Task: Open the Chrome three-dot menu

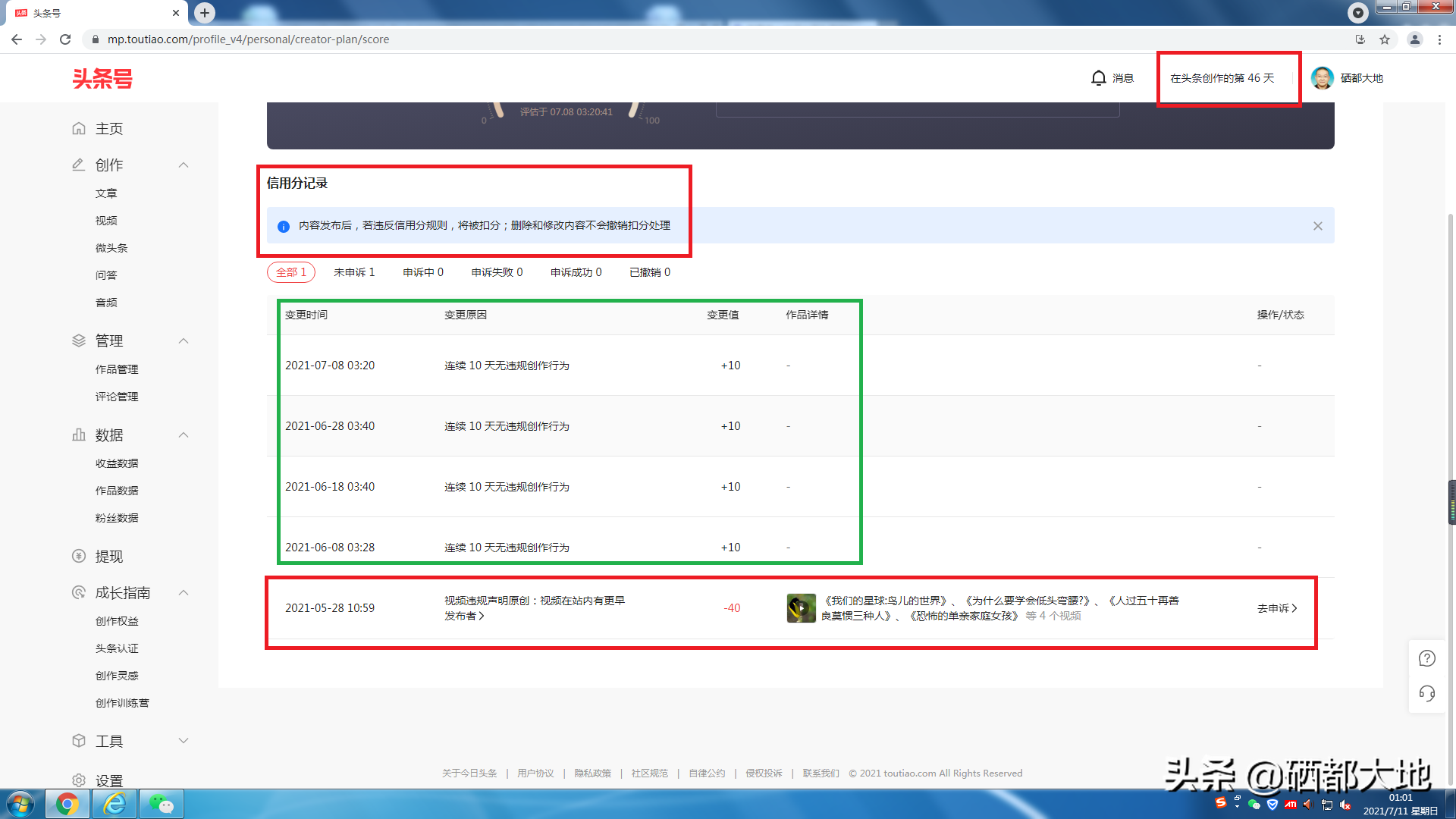Action: 1440,39
